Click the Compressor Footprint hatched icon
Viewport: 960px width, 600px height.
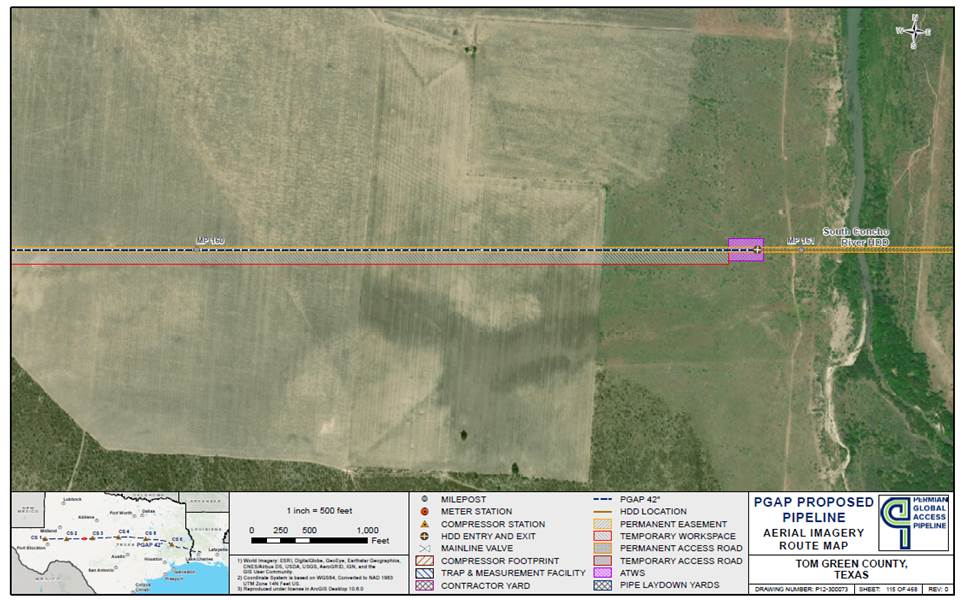coord(424,559)
